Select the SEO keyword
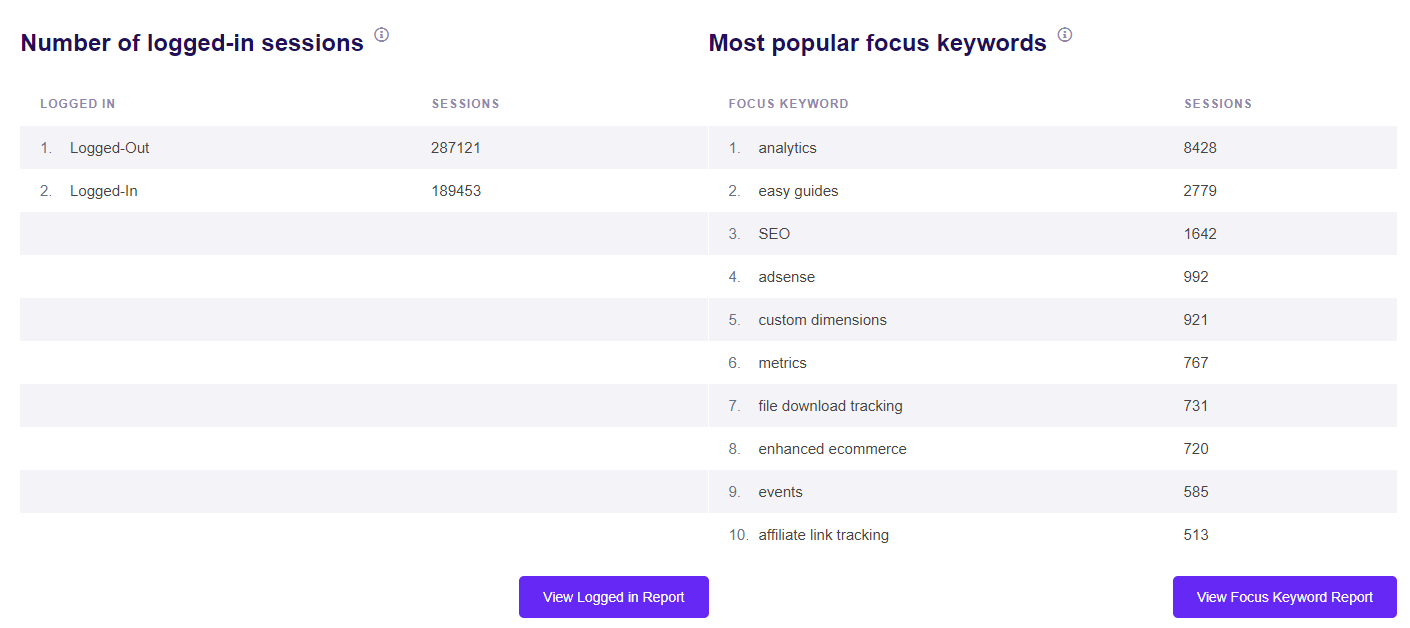The image size is (1410, 628). (x=774, y=234)
